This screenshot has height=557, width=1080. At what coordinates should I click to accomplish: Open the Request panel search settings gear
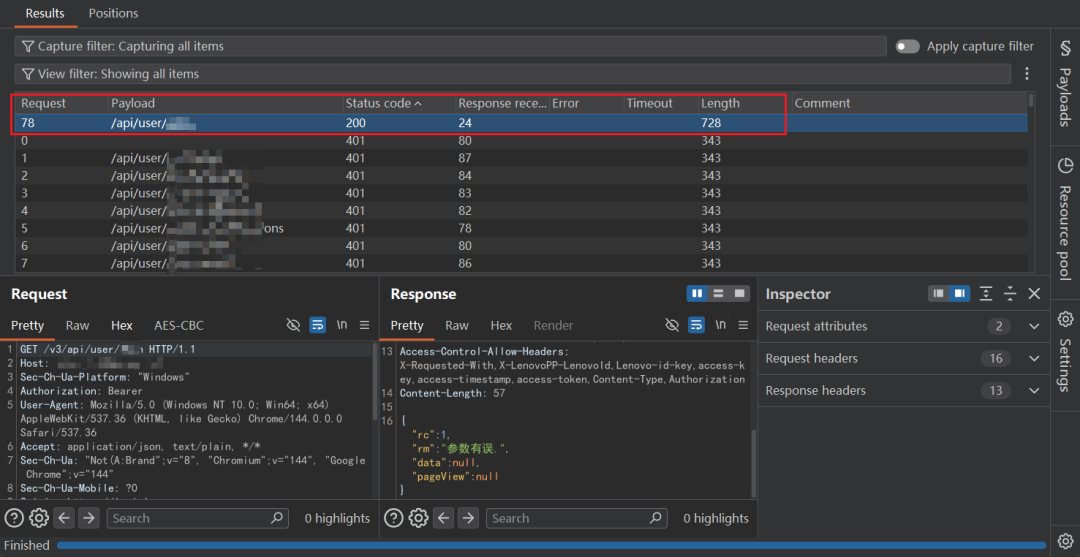click(39, 518)
